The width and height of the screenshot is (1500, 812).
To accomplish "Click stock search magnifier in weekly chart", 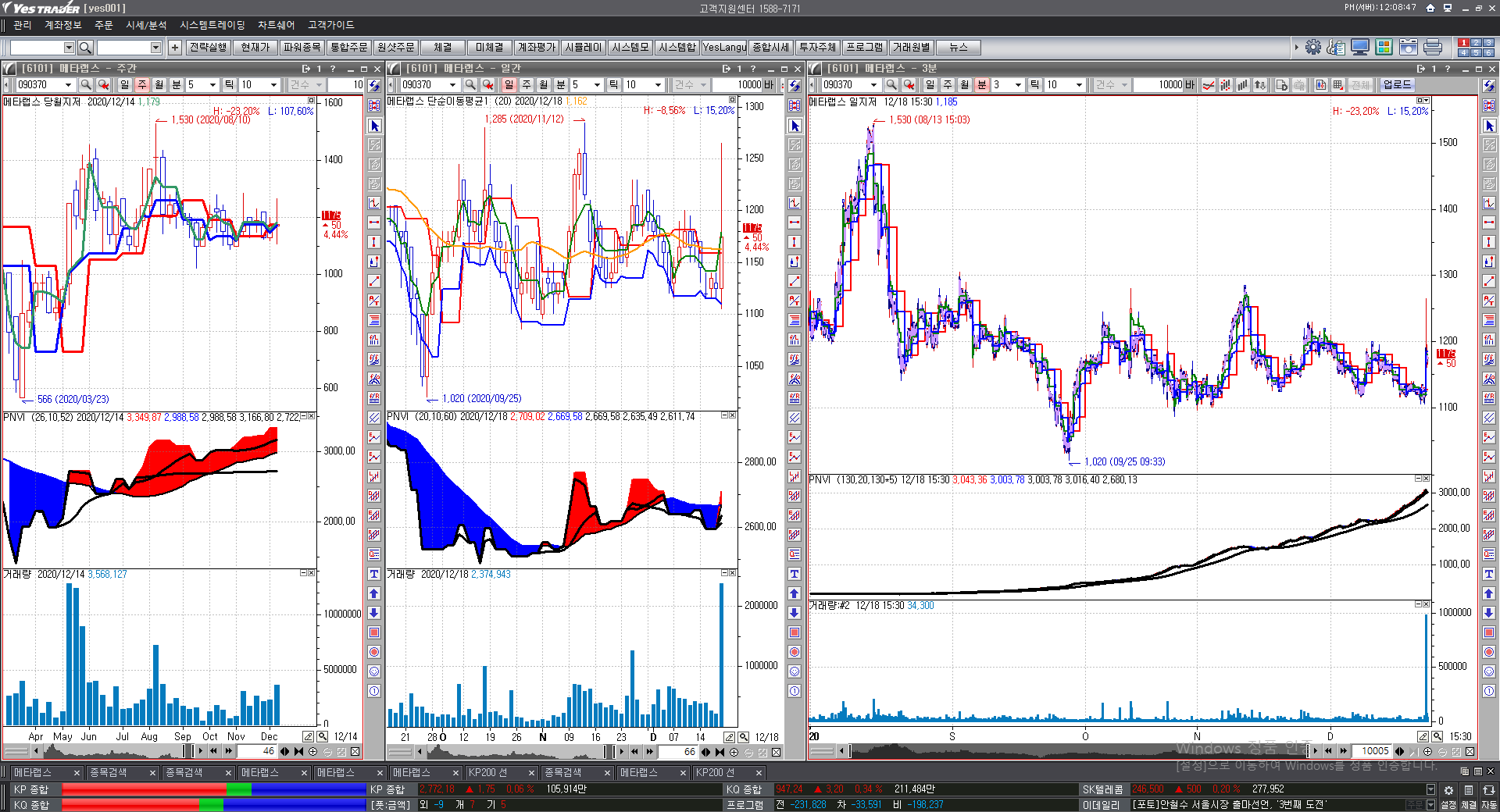I will (86, 85).
